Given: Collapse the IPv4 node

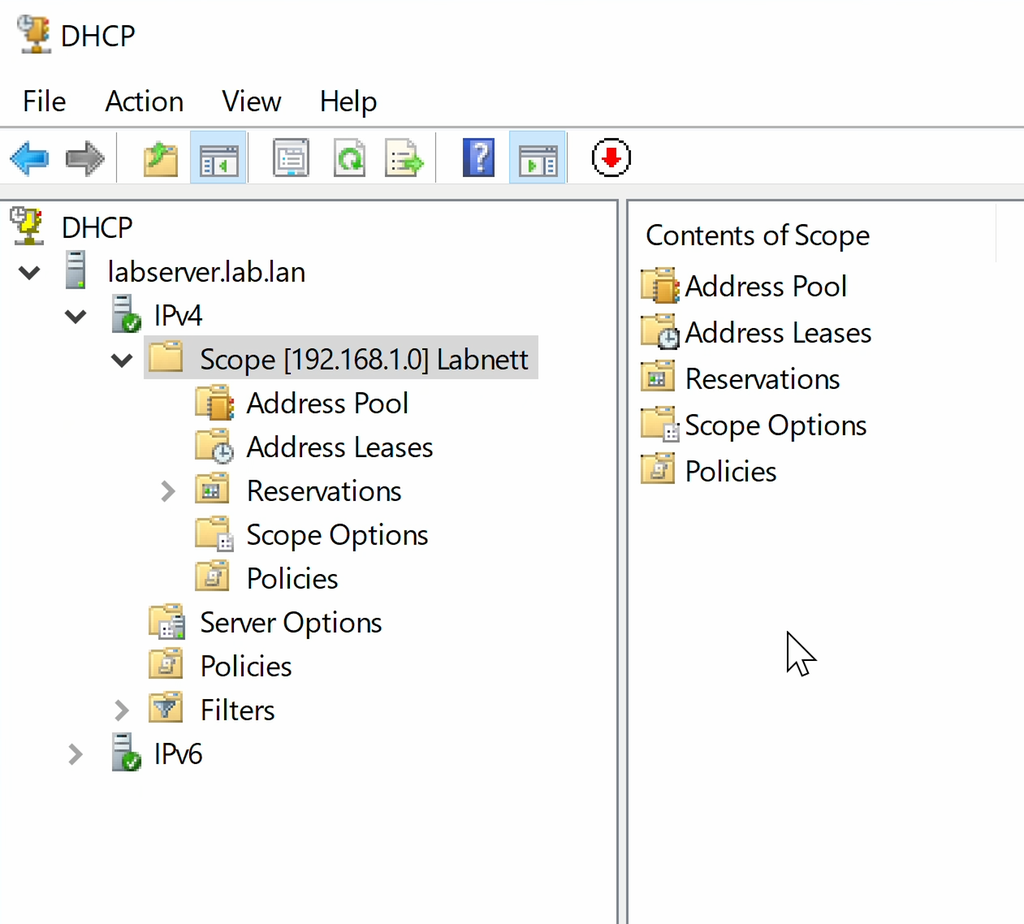Looking at the screenshot, I should click(76, 317).
